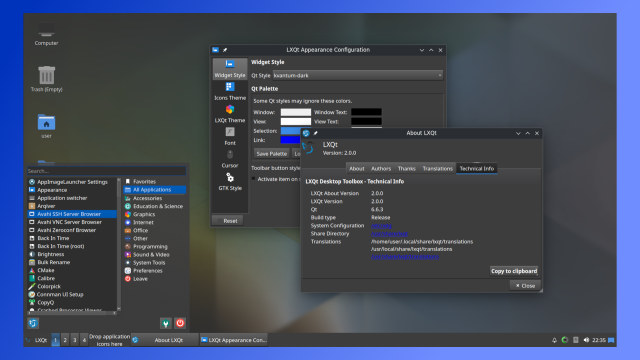
Task: Select LXQt Appearance Con... taskbar window button
Action: point(234,340)
